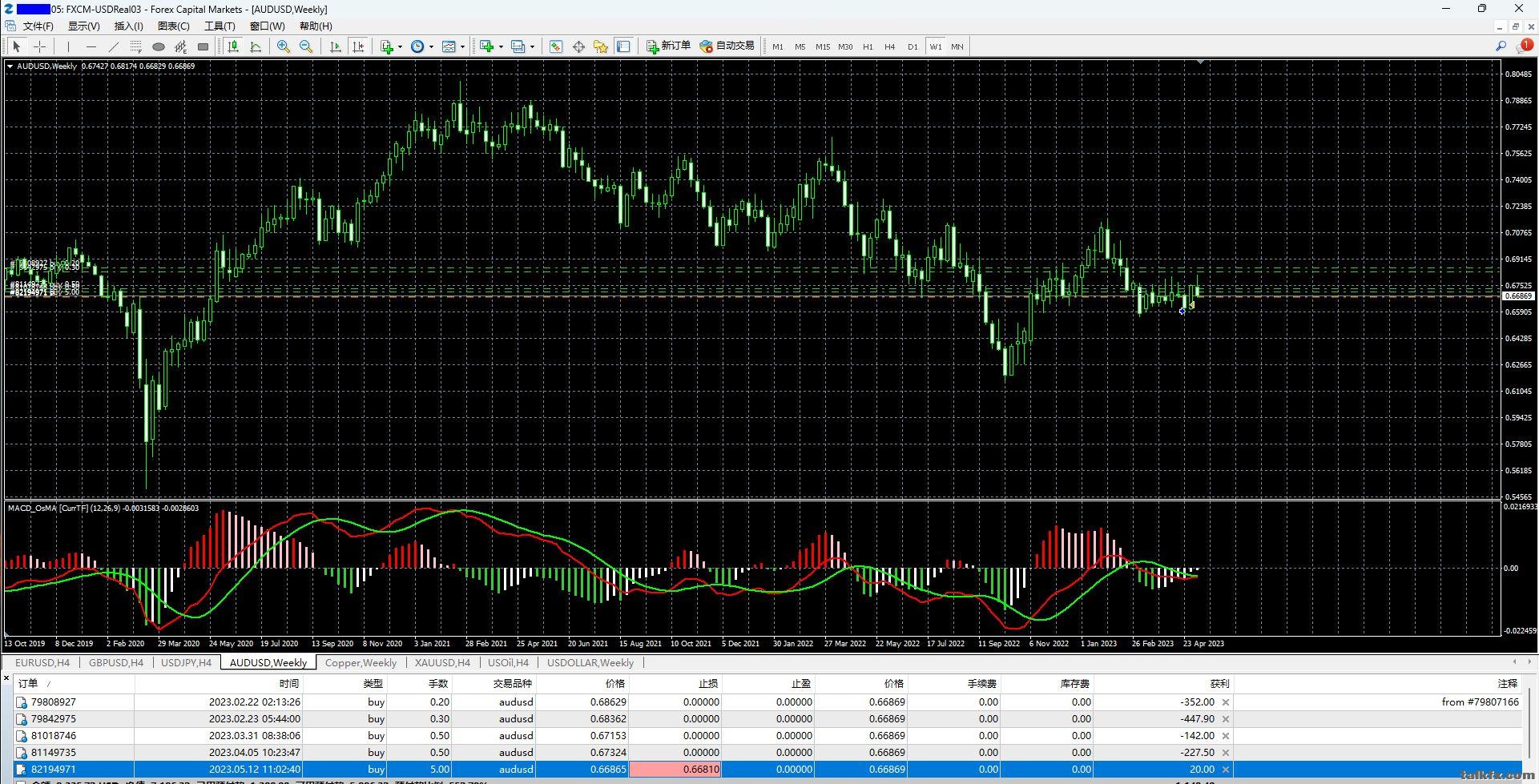Screen dimensions: 1539x784
Task: Expand the periods dropdown arrow
Action: tap(431, 46)
